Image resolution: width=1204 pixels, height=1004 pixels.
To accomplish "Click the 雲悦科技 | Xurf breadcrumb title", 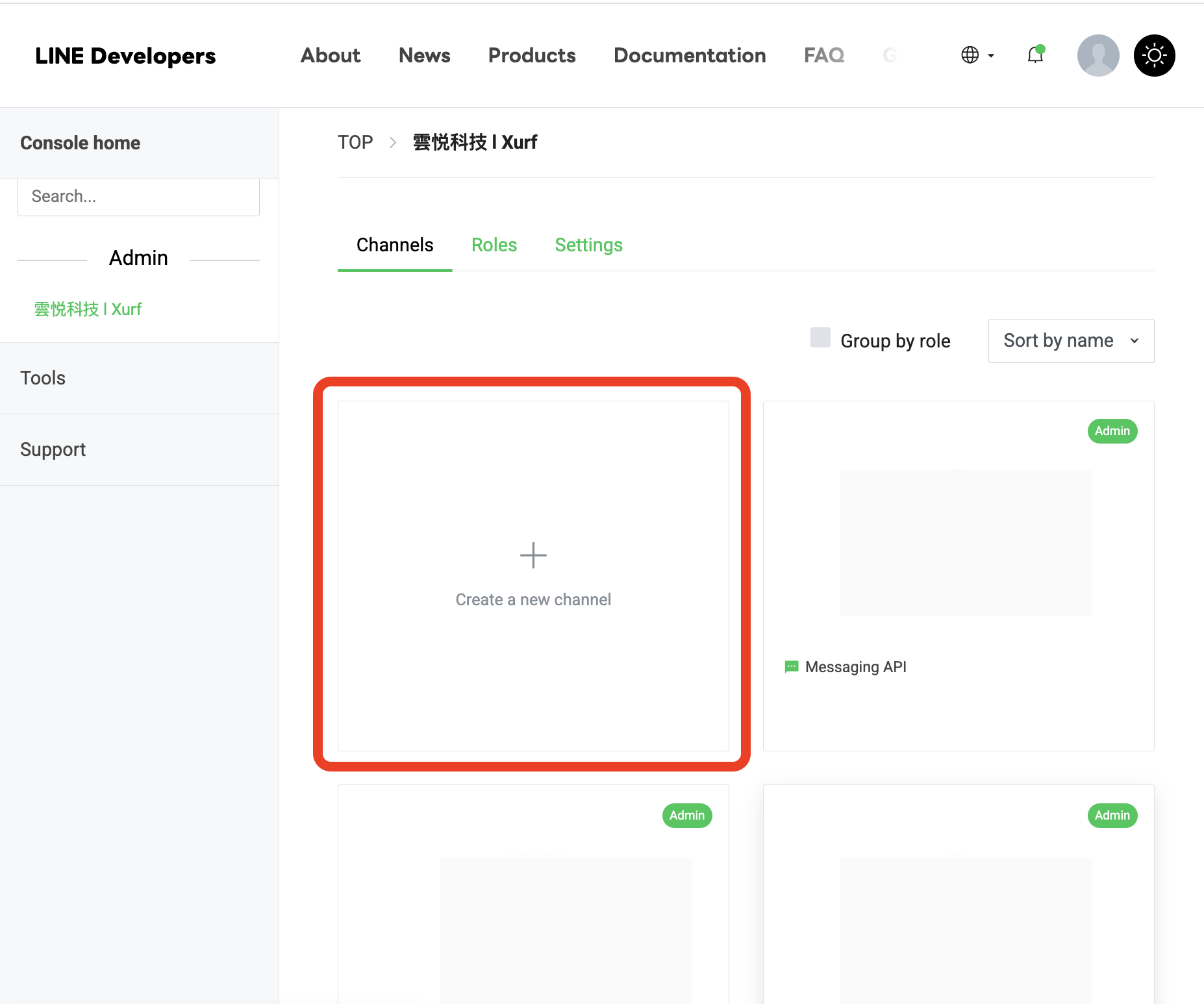I will [475, 142].
